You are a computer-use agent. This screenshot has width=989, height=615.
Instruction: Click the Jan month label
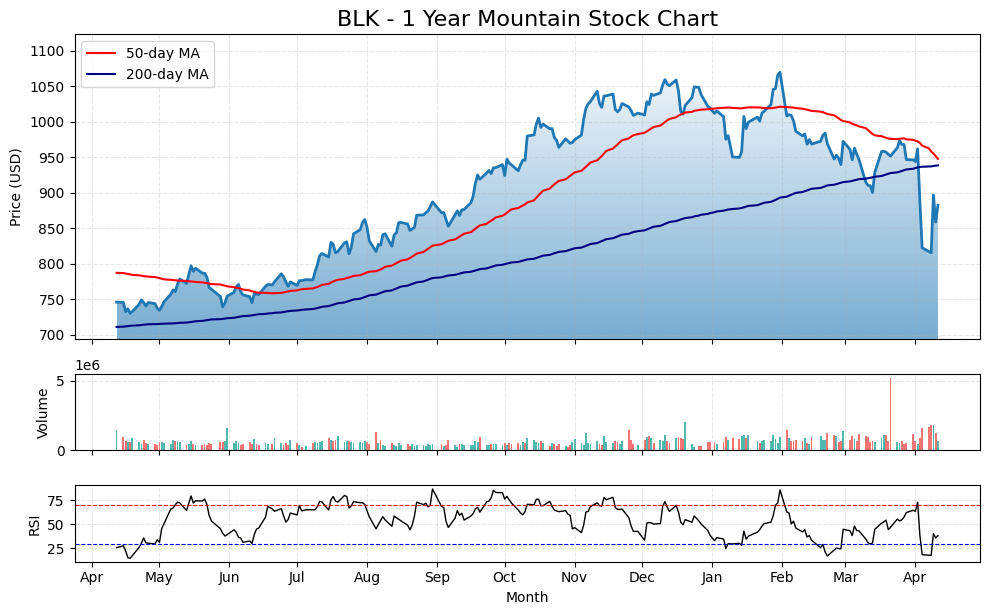tap(712, 577)
